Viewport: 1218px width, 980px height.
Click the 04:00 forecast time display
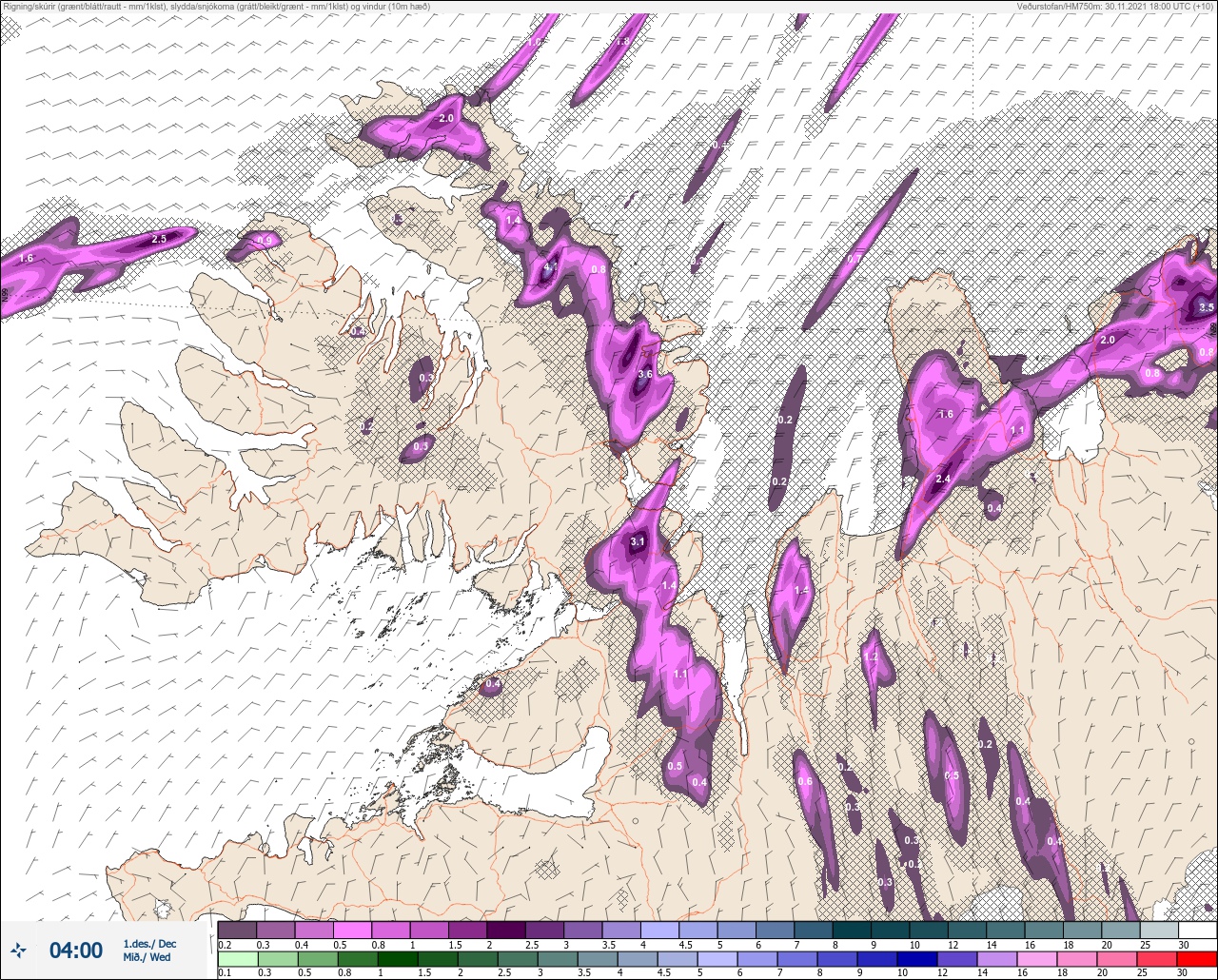pos(76,951)
